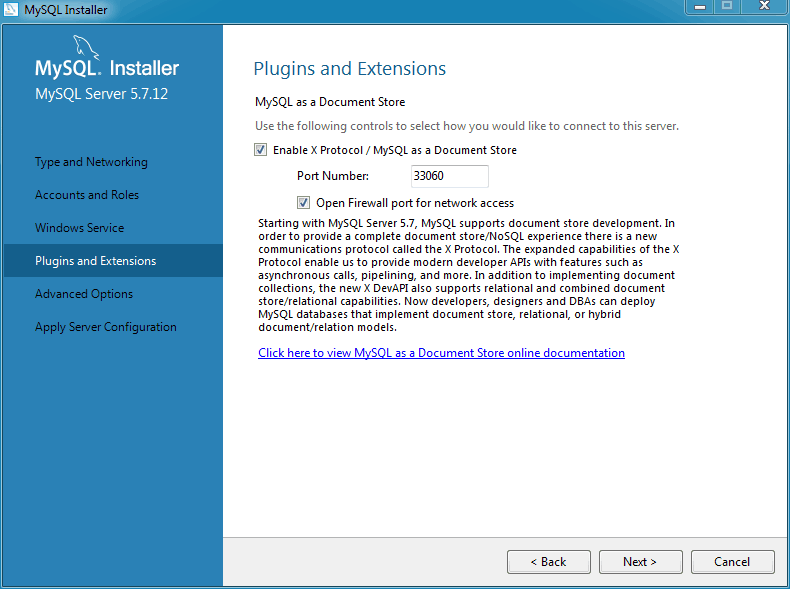The height and width of the screenshot is (589, 790).
Task: Click the "MySQL Server 5.7.12" sidebar text
Action: pyautogui.click(x=101, y=94)
